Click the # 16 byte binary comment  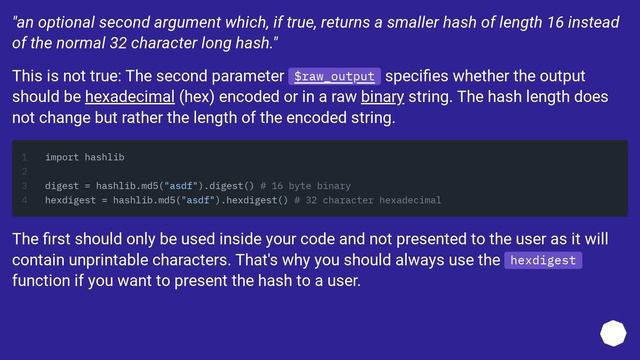coord(305,186)
